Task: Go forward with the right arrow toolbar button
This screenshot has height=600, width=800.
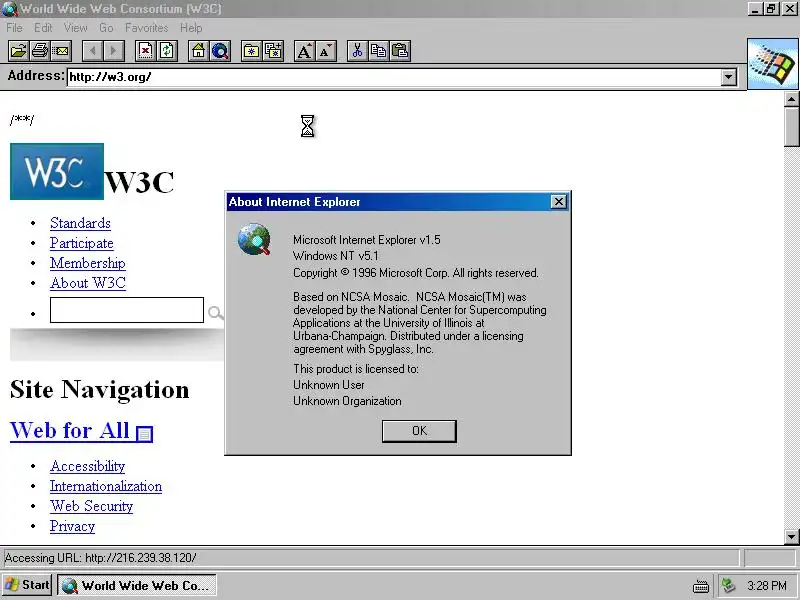Action: click(114, 51)
